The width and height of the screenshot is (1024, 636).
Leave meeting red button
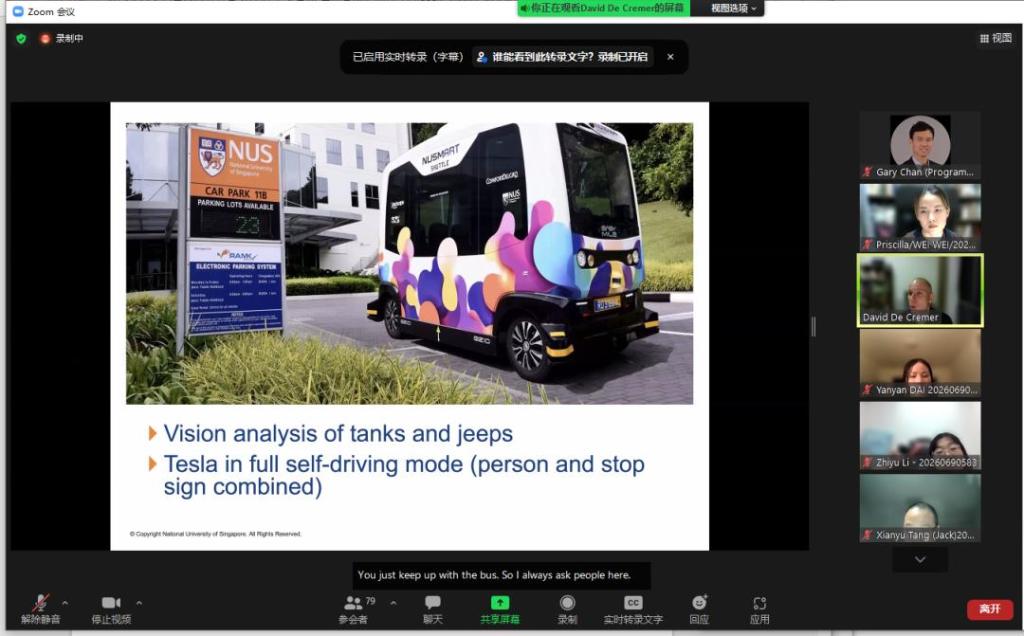989,609
